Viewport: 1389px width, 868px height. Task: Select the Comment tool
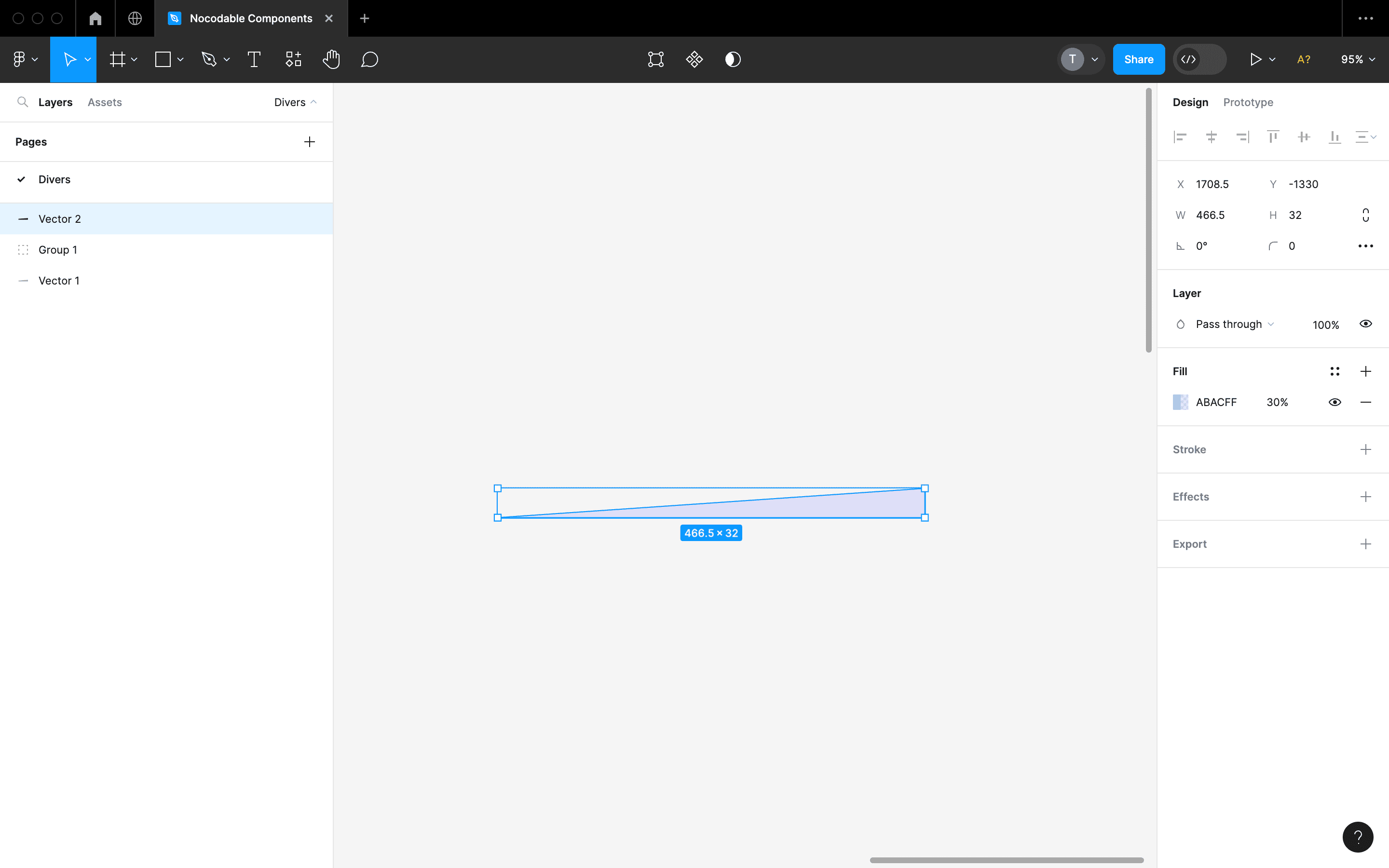pyautogui.click(x=369, y=59)
